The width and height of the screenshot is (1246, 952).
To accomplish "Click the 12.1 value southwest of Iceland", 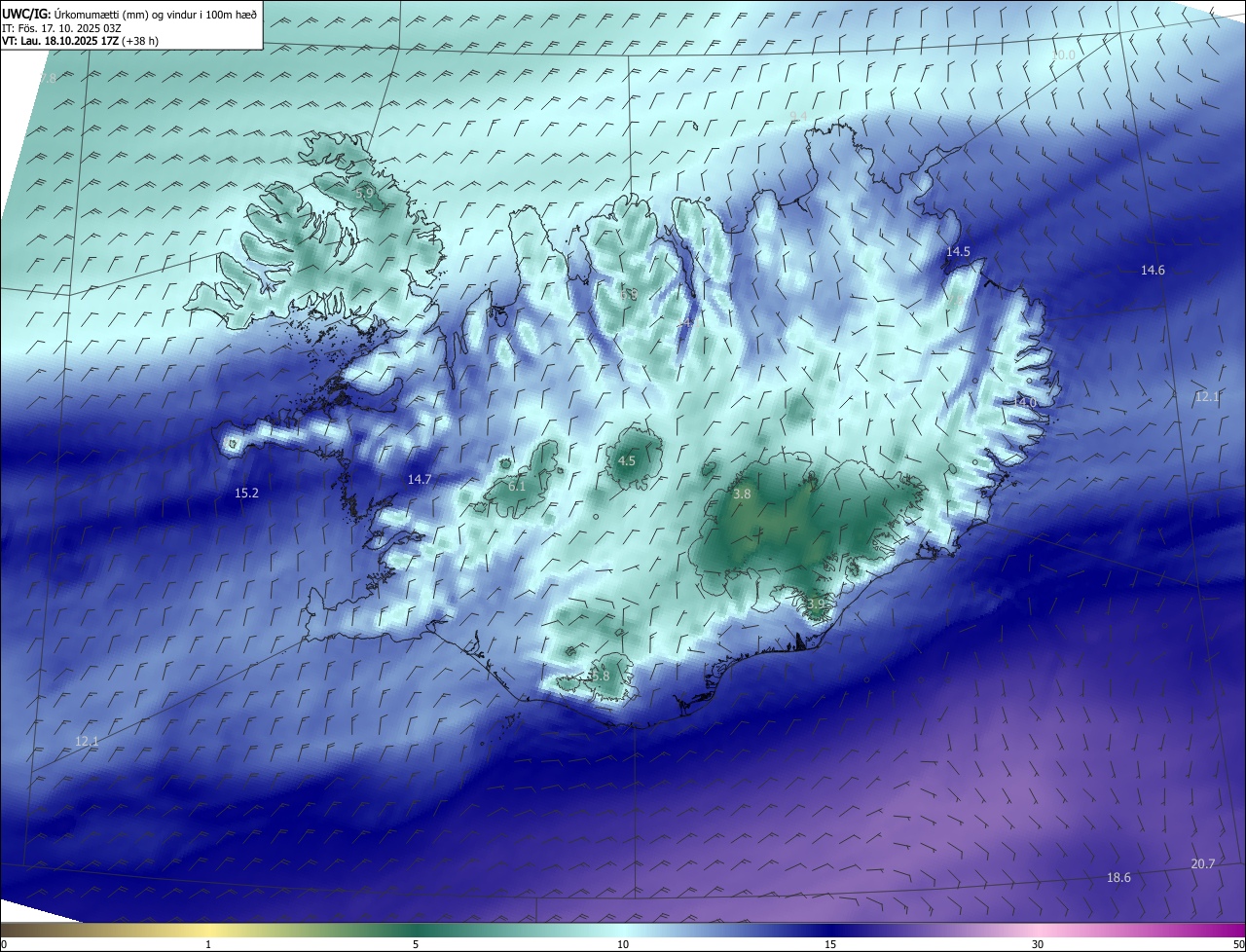I will point(87,742).
